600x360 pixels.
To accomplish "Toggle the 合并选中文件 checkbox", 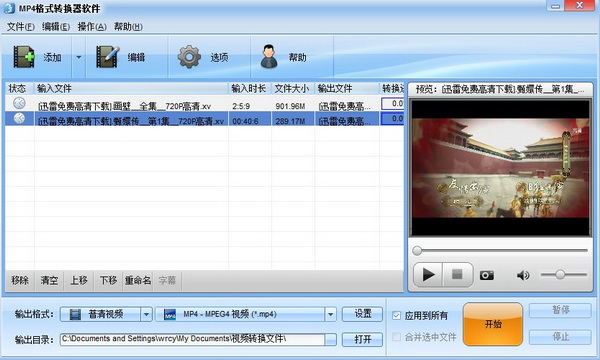I will pyautogui.click(x=396, y=337).
